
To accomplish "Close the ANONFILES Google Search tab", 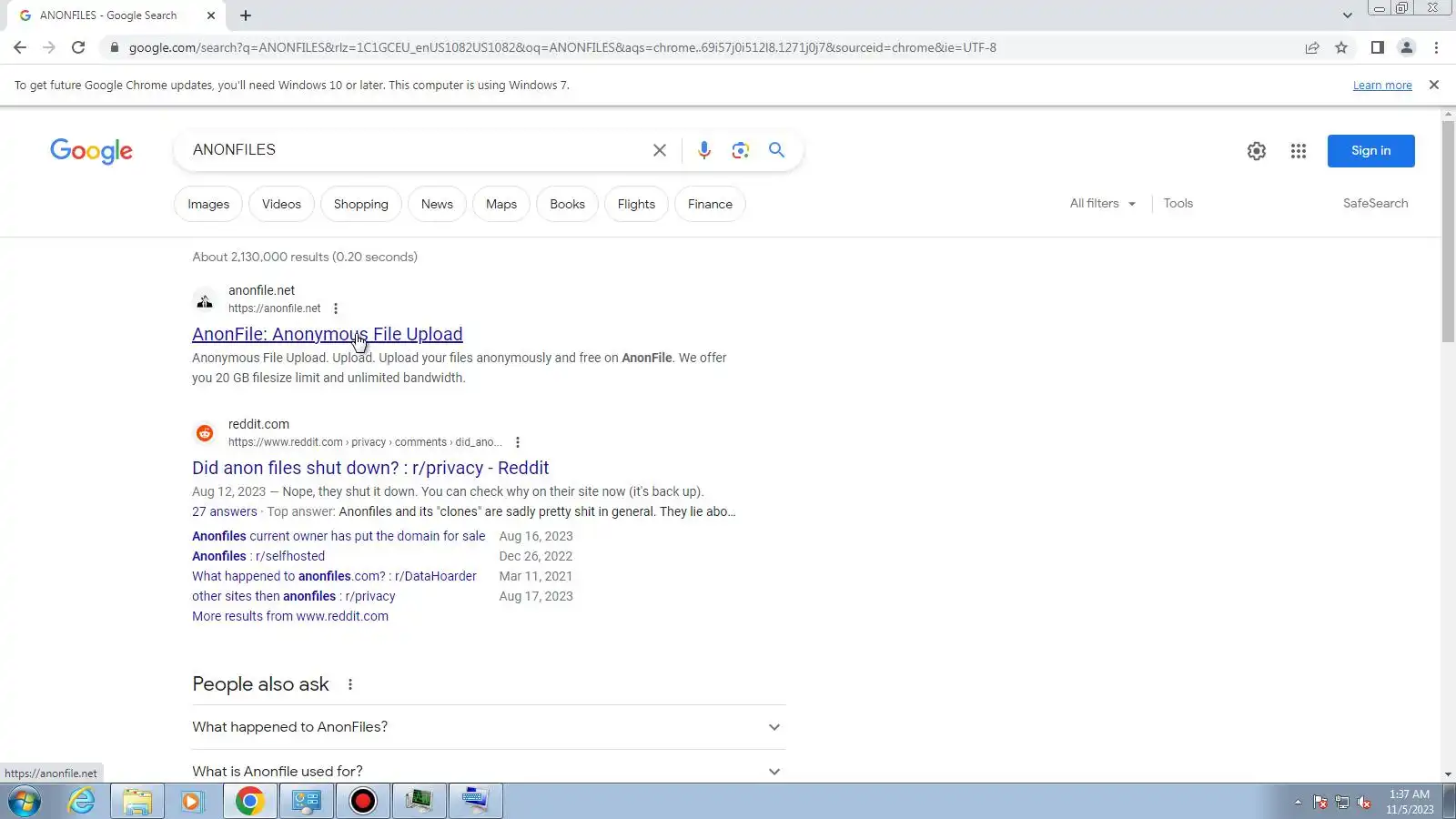I will point(211,15).
